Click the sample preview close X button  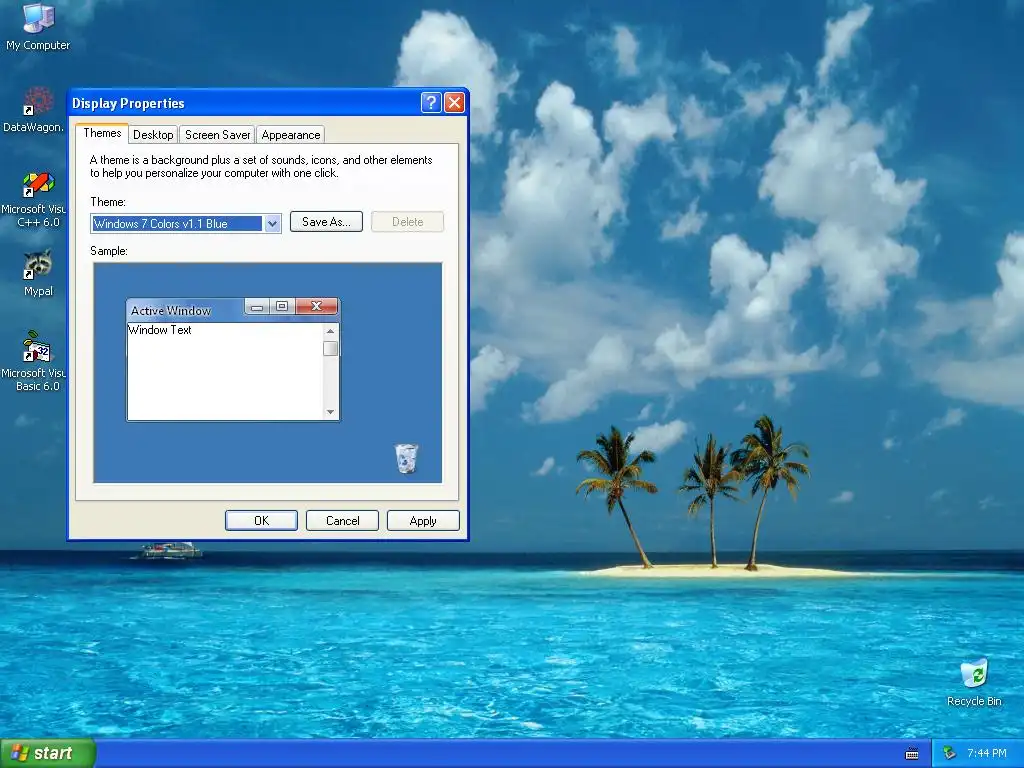point(317,306)
